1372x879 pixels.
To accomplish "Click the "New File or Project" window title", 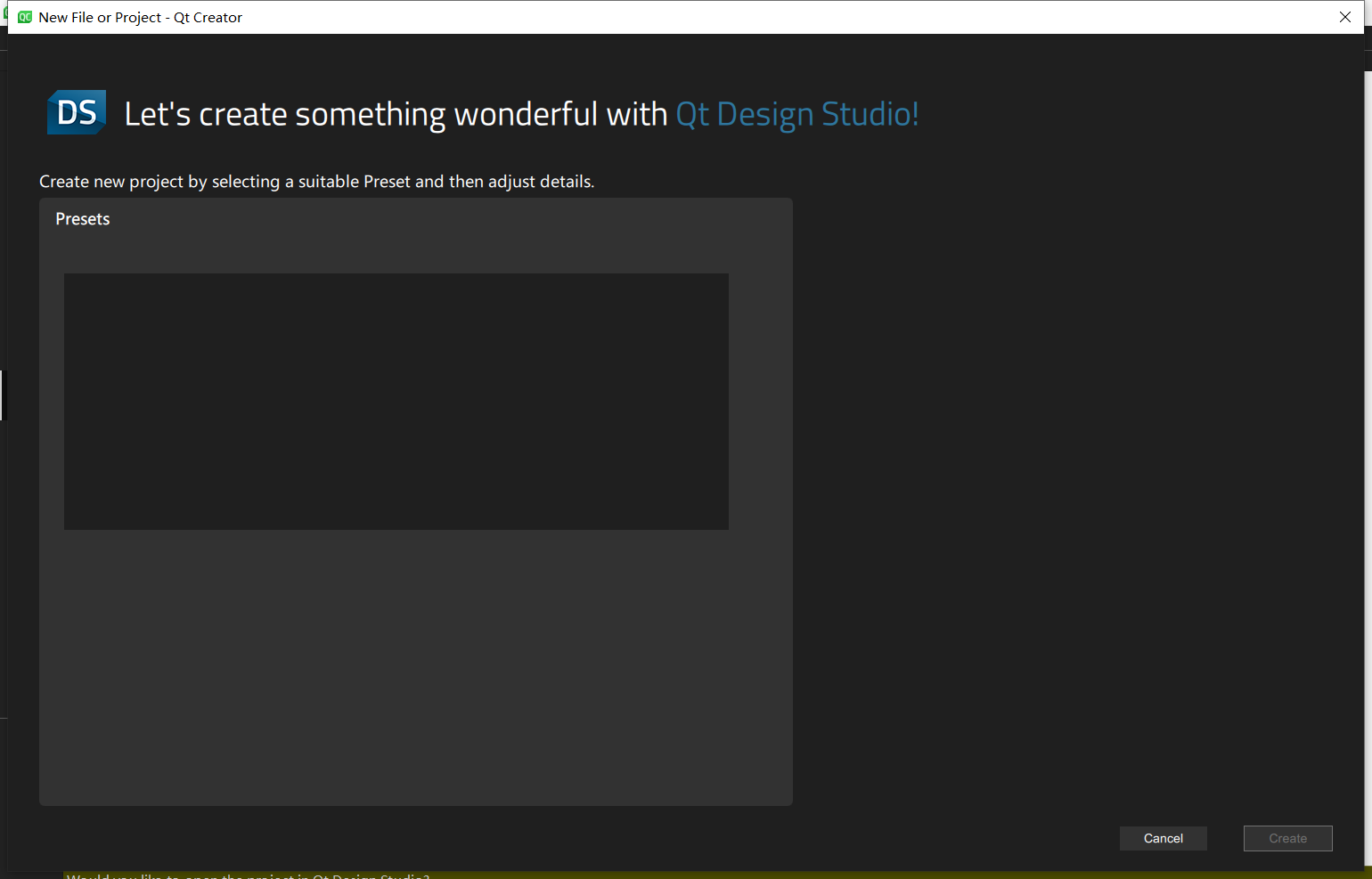I will [100, 17].
